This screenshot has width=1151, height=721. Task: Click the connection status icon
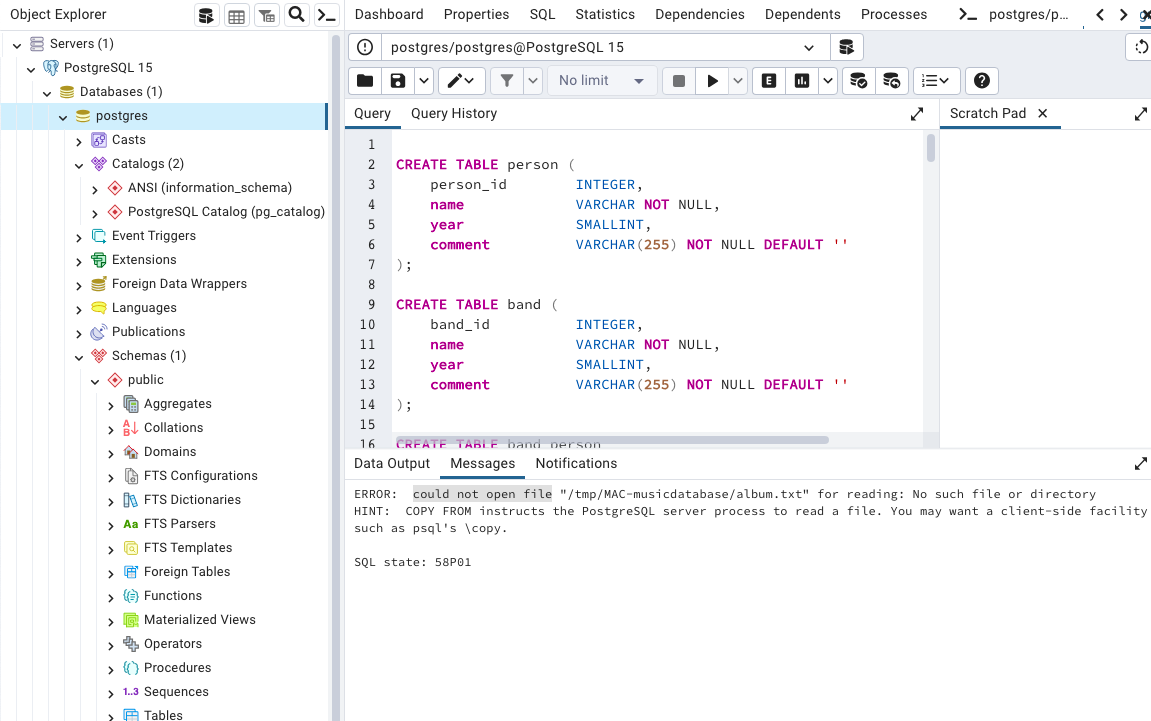(x=365, y=47)
